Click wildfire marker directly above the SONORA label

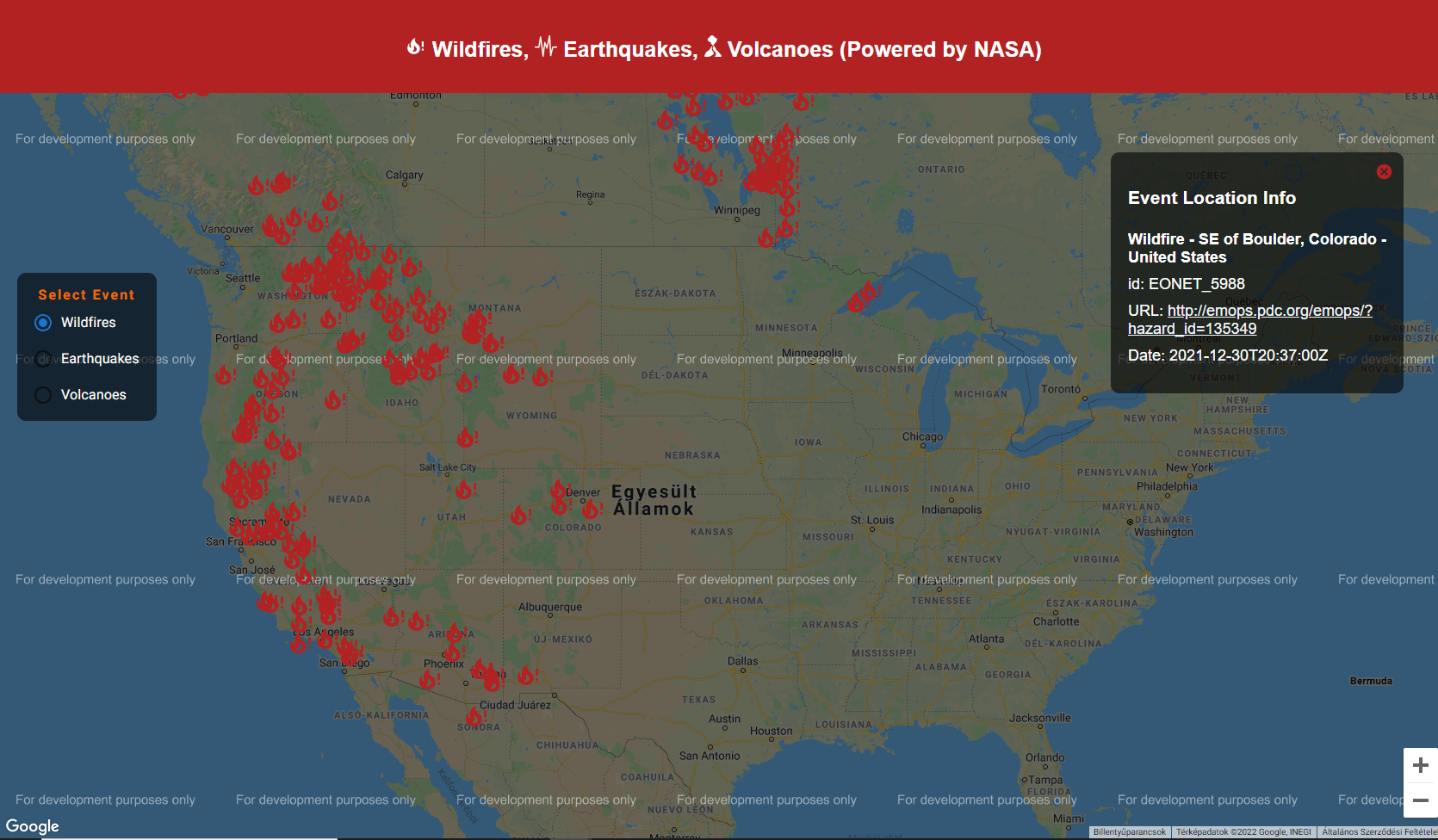click(474, 715)
